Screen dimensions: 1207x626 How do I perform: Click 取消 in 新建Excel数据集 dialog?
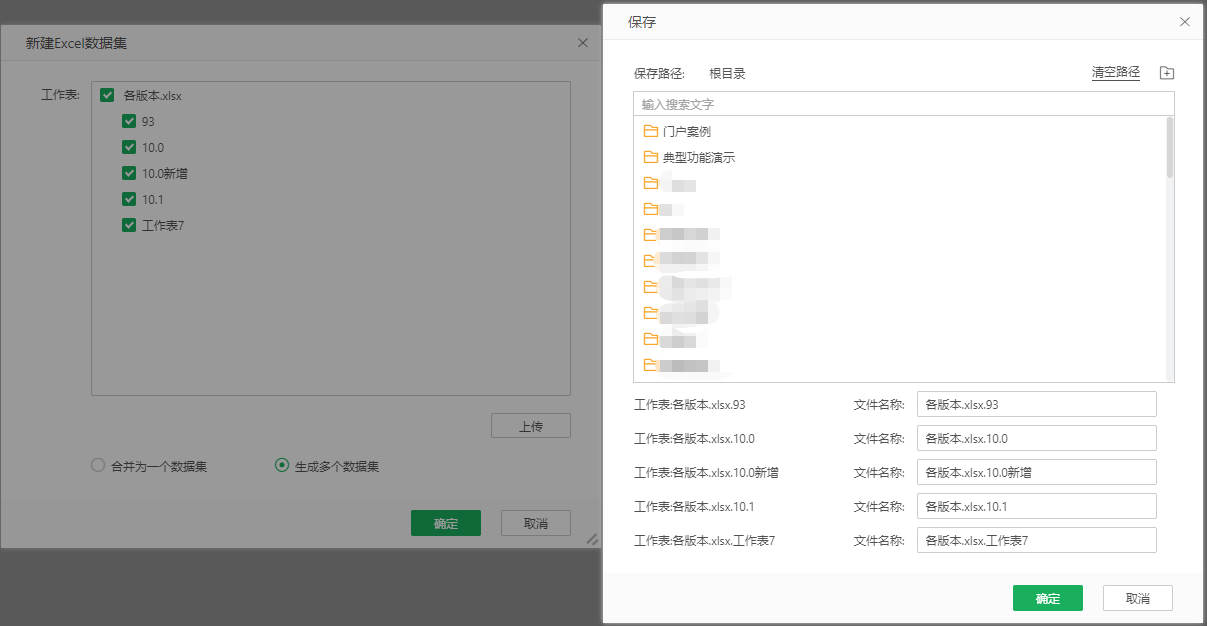pos(536,523)
